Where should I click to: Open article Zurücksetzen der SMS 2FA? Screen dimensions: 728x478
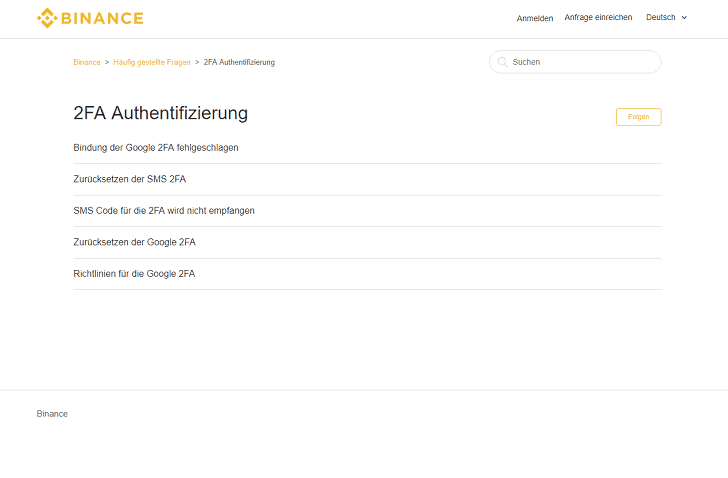click(x=130, y=179)
